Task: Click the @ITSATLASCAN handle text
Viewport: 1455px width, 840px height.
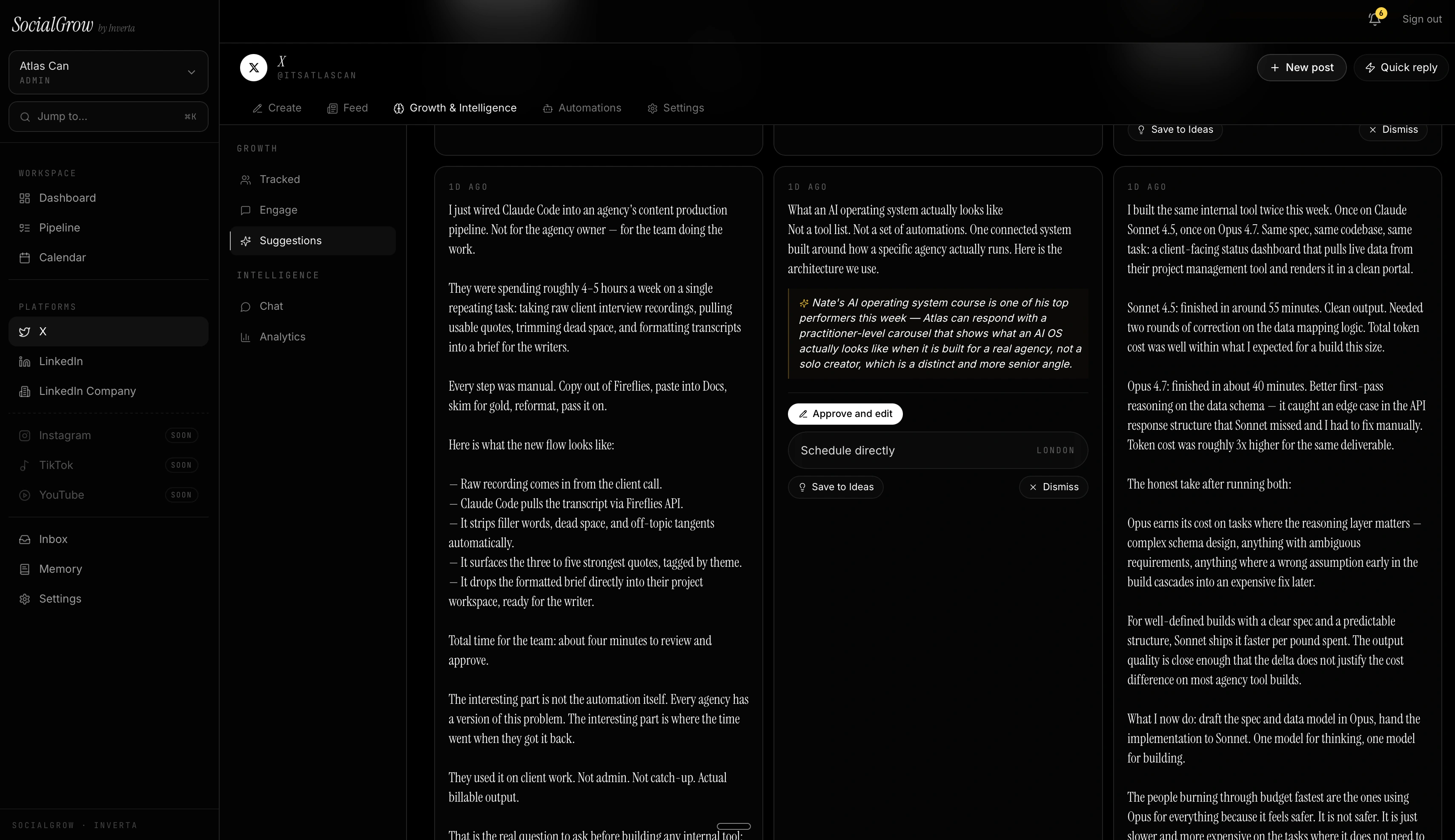Action: pos(317,76)
